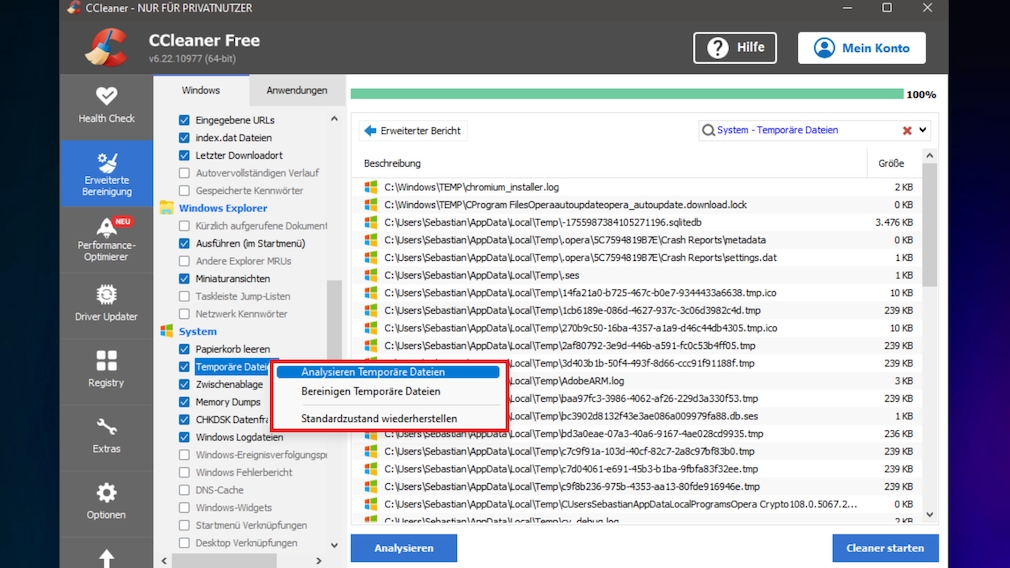Toggle index.dat Dateien checkbox
Image resolution: width=1010 pixels, height=568 pixels.
[x=184, y=138]
